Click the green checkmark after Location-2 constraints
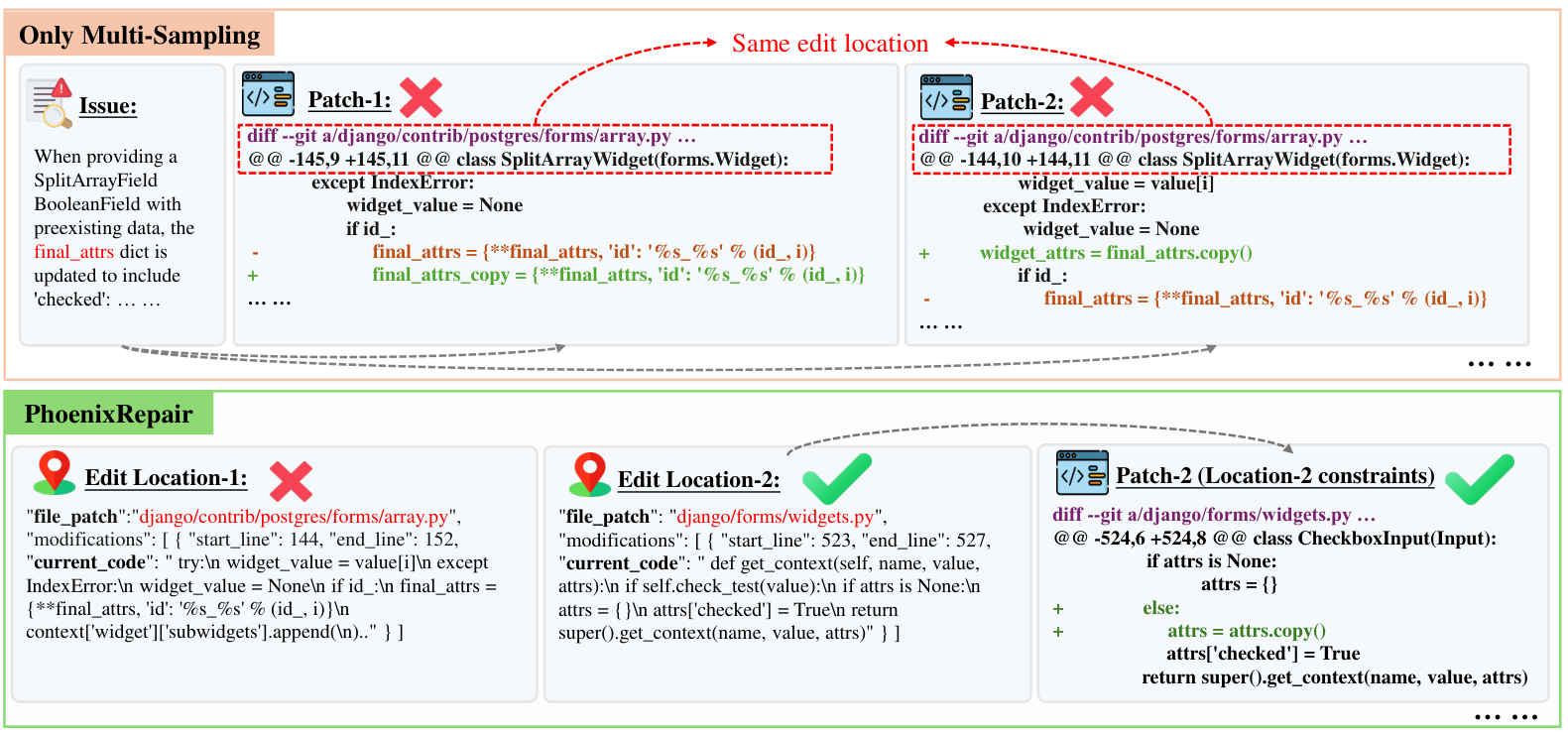This screenshot has height=734, width=1568. tap(1480, 479)
